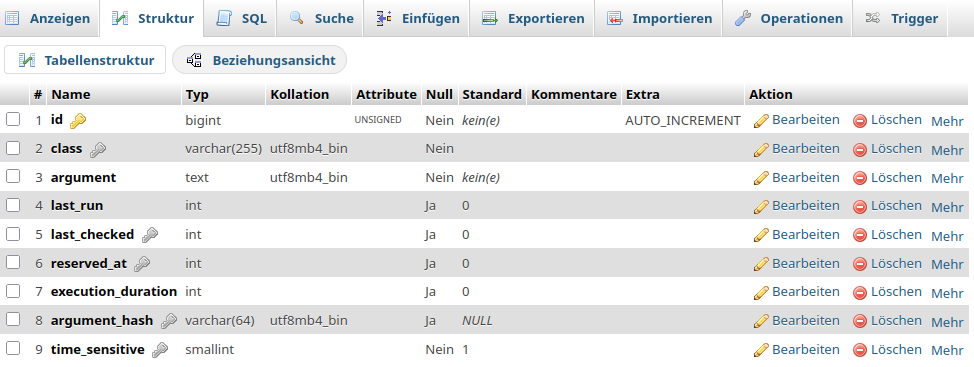Tick the checkbox for the id column
Screen dimensions: 974x367
(x=13, y=119)
